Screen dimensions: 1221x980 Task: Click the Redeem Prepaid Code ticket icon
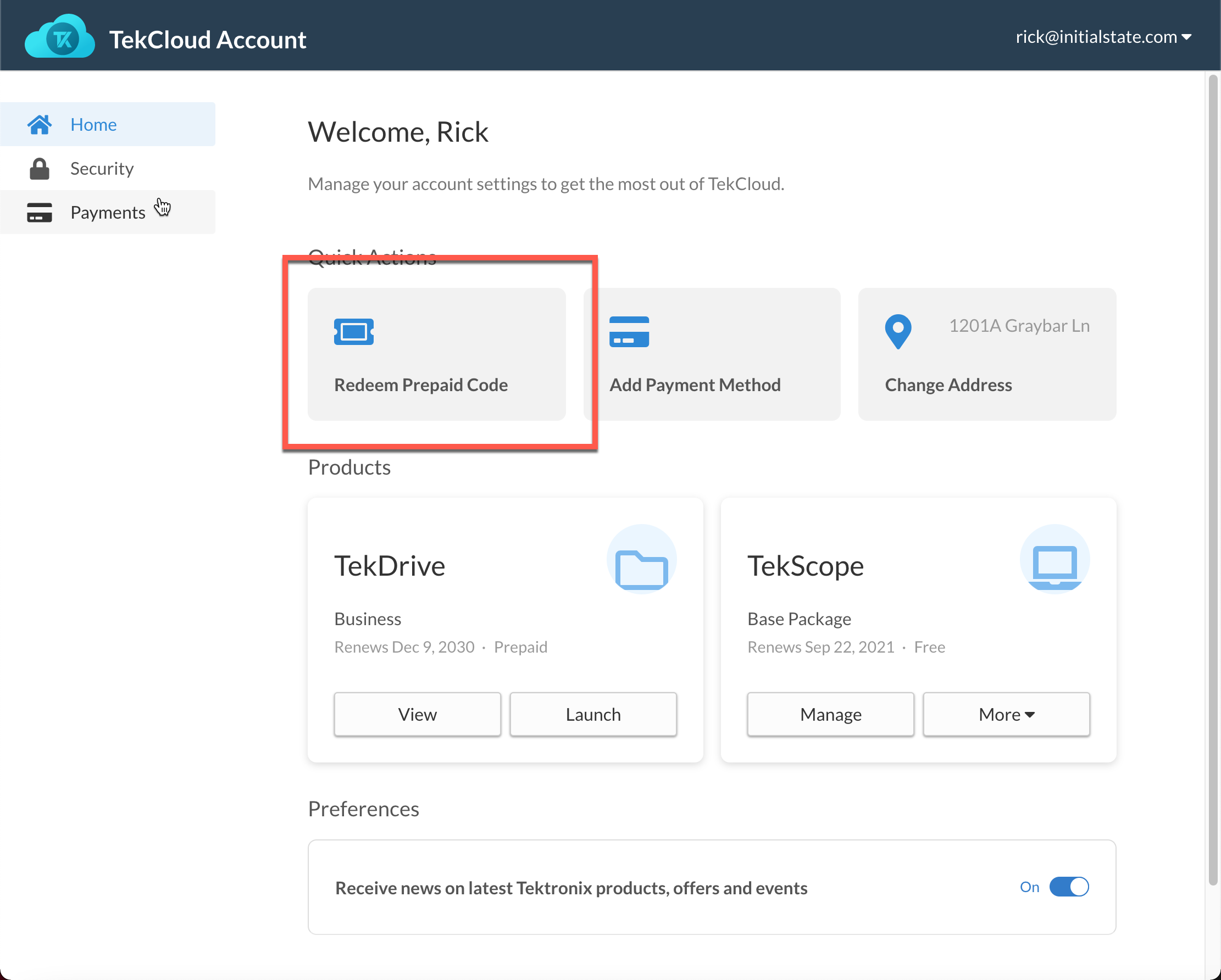pyautogui.click(x=353, y=332)
